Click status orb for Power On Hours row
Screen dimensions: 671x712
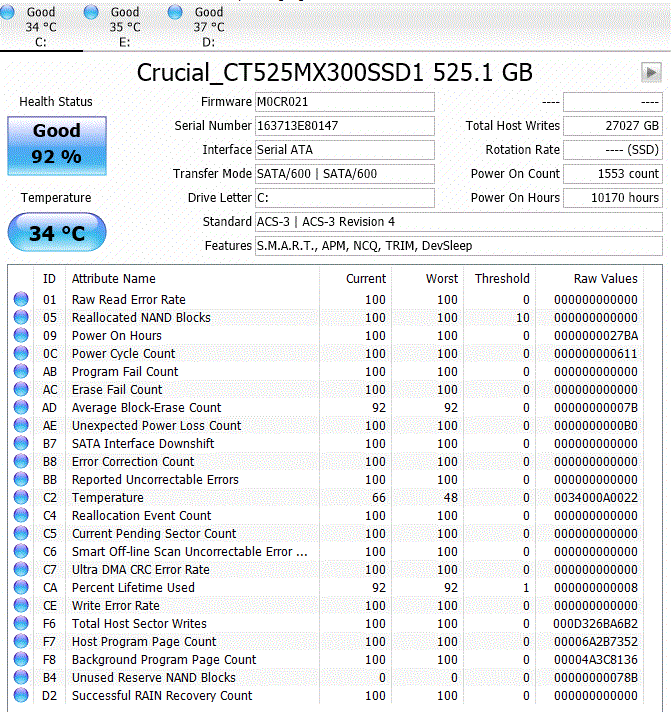click(x=21, y=335)
